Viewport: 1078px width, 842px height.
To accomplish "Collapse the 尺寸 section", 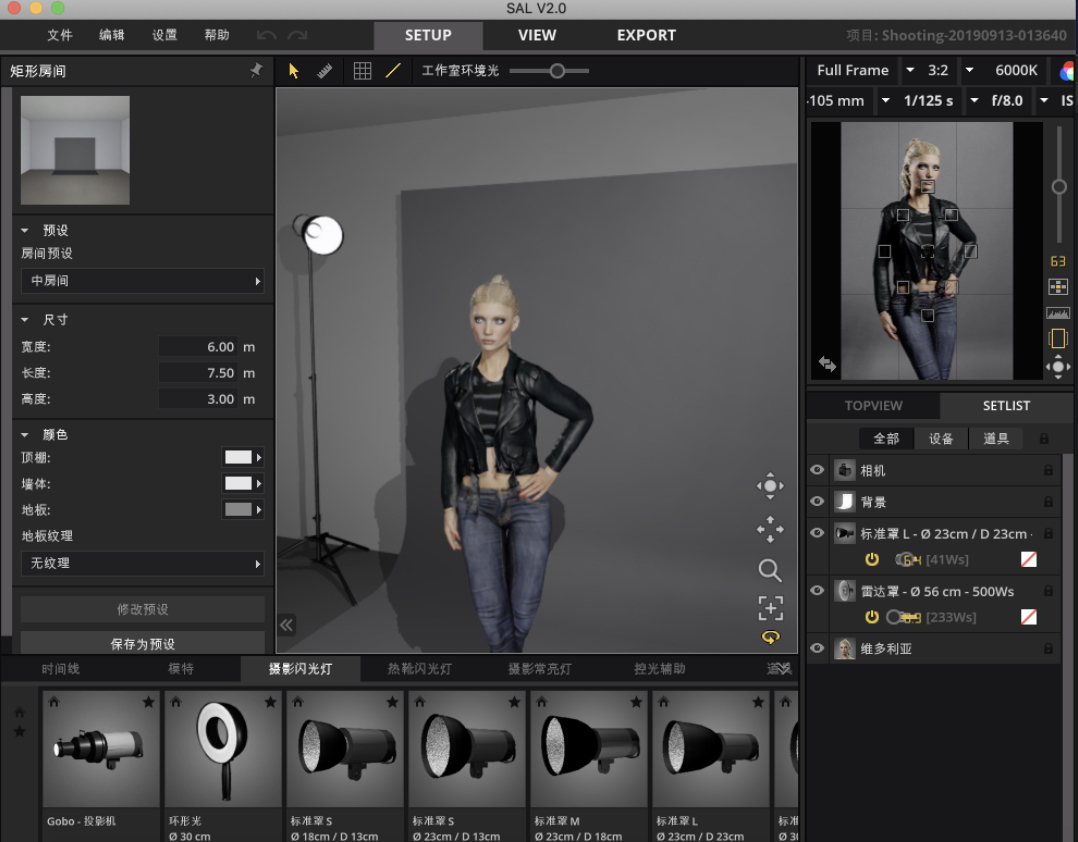I will click(x=26, y=320).
